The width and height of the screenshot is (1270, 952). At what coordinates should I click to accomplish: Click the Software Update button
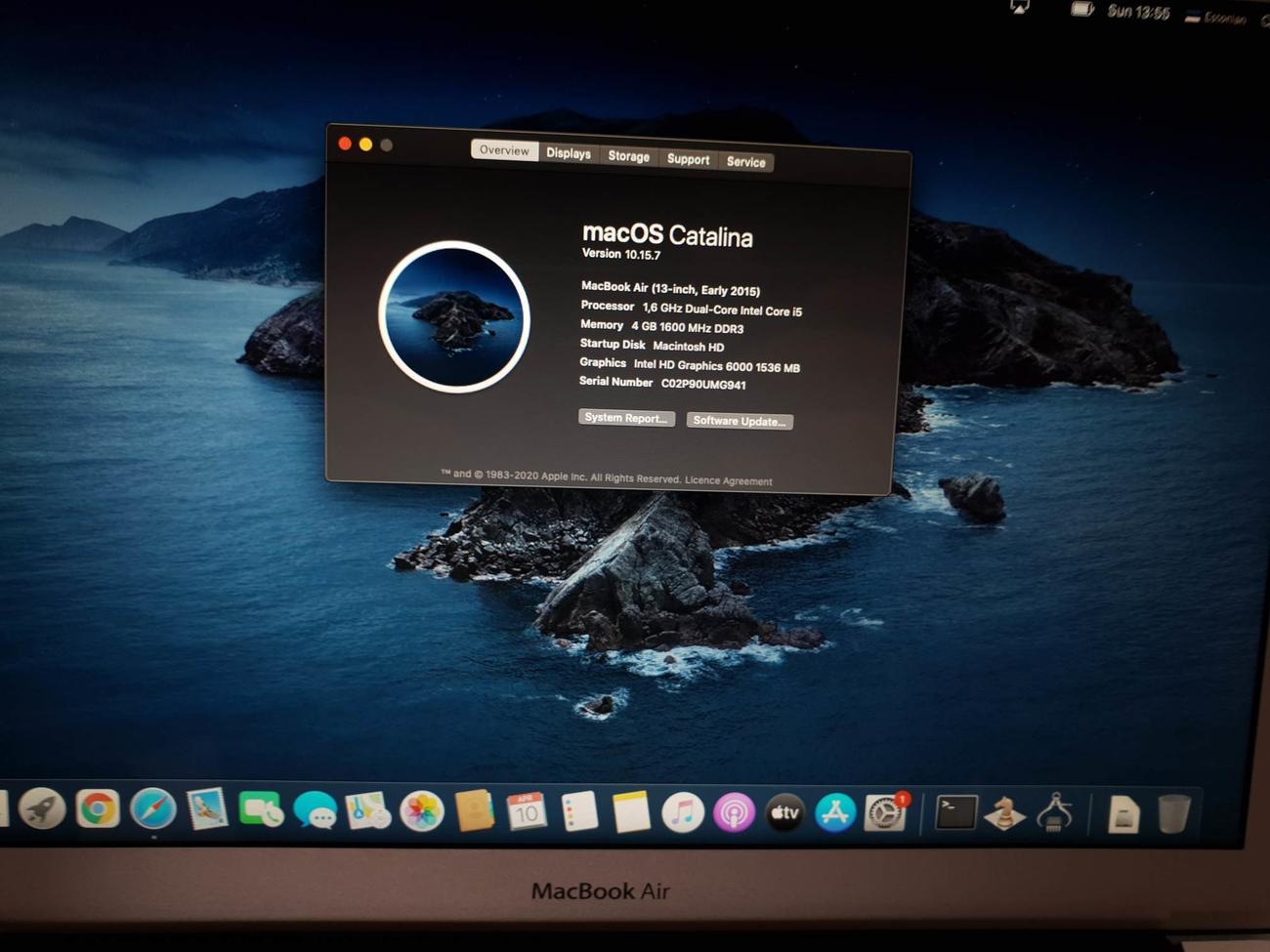(x=739, y=421)
